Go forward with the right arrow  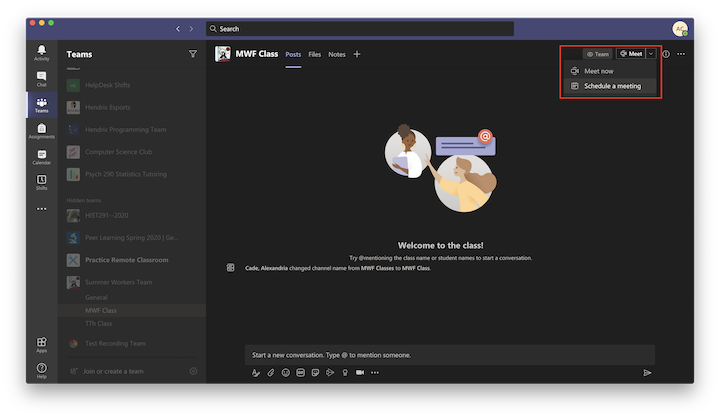pyautogui.click(x=191, y=29)
